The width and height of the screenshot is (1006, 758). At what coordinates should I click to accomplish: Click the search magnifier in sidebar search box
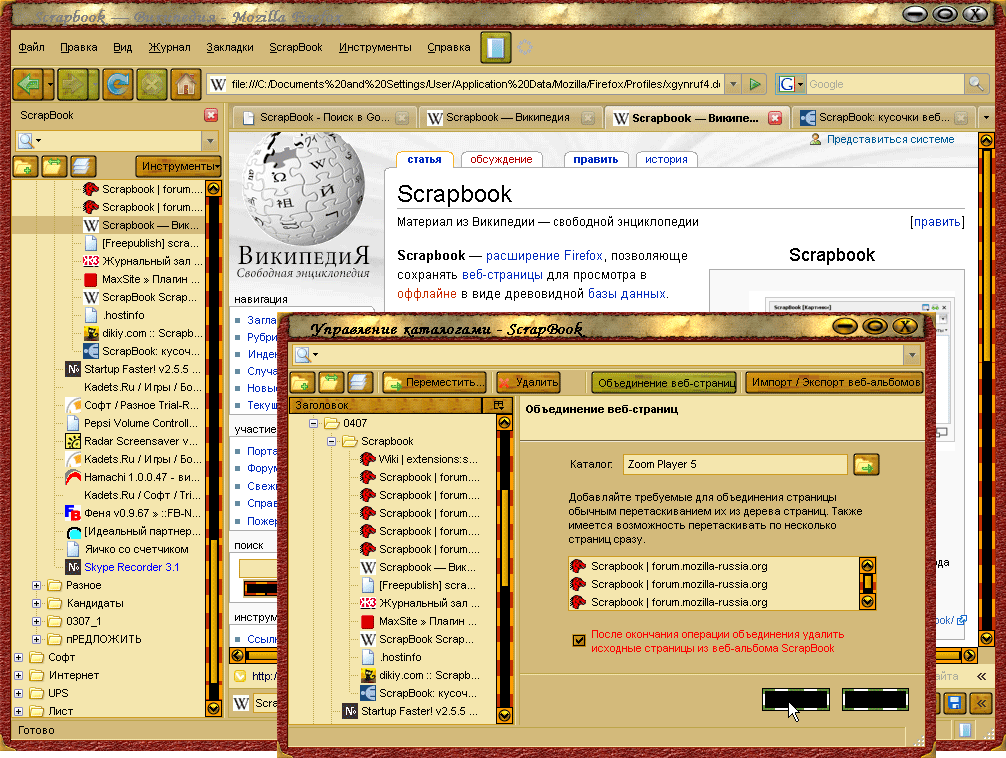point(26,140)
